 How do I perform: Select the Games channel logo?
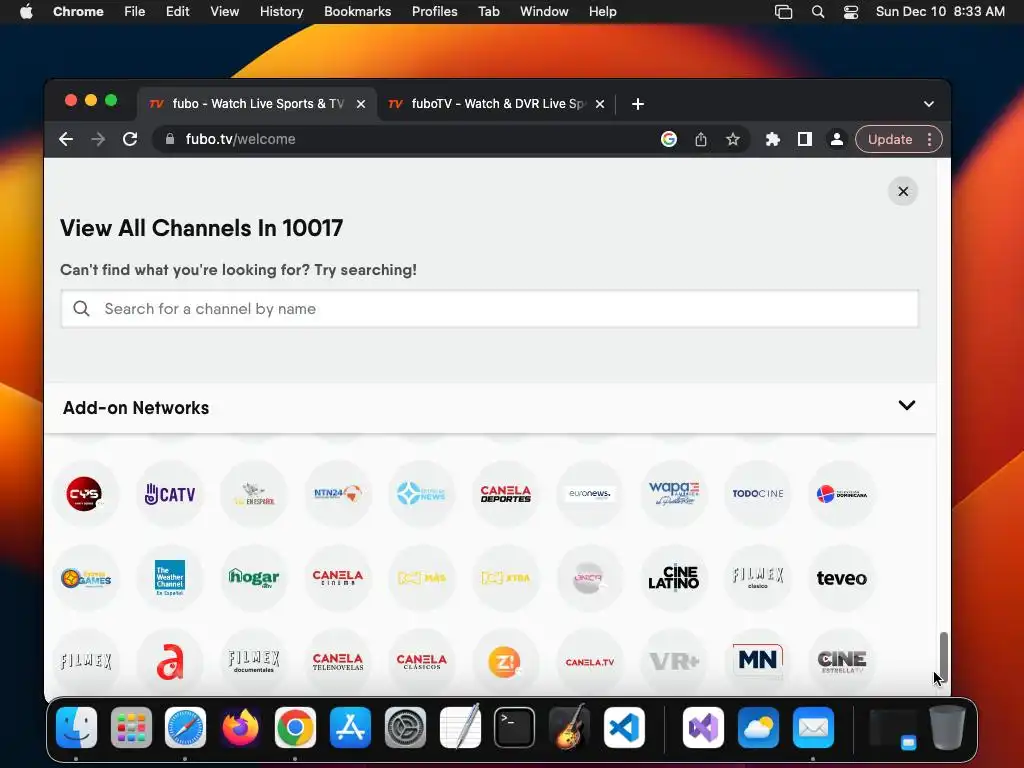coord(86,578)
